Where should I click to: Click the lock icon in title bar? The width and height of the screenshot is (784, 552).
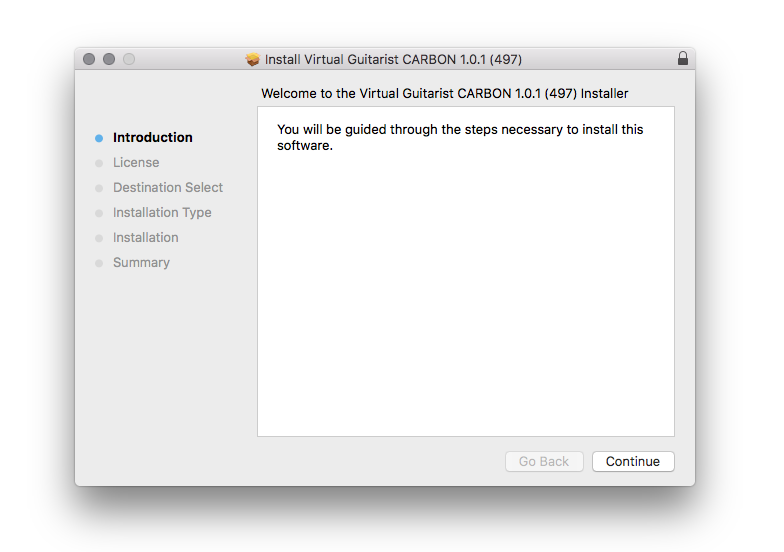point(683,59)
